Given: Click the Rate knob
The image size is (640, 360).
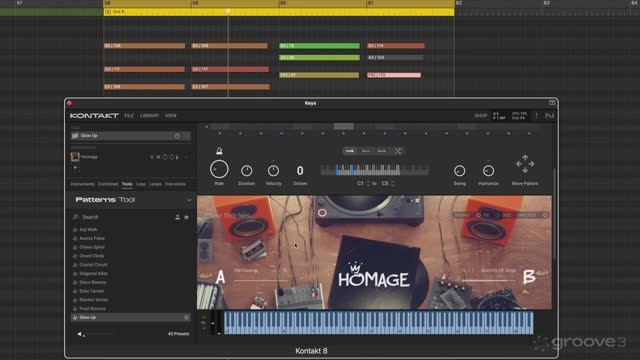Looking at the screenshot, I should [x=219, y=169].
